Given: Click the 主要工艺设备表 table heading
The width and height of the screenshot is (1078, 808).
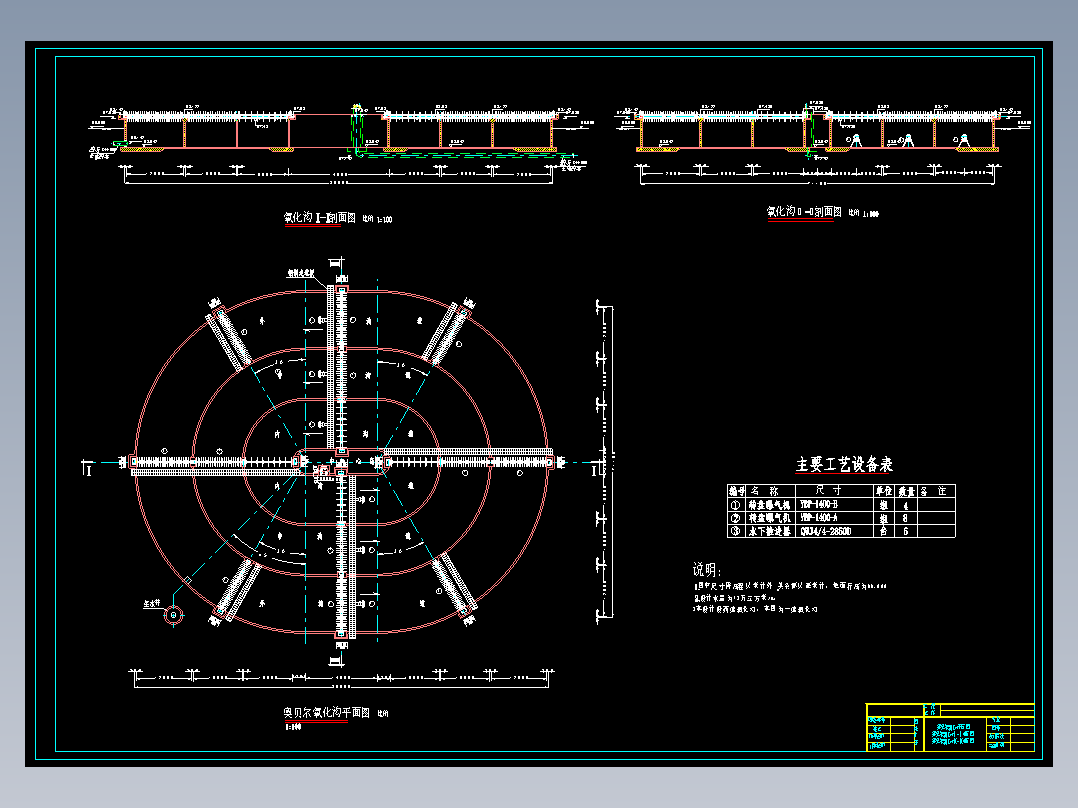Looking at the screenshot, I should [x=844, y=465].
